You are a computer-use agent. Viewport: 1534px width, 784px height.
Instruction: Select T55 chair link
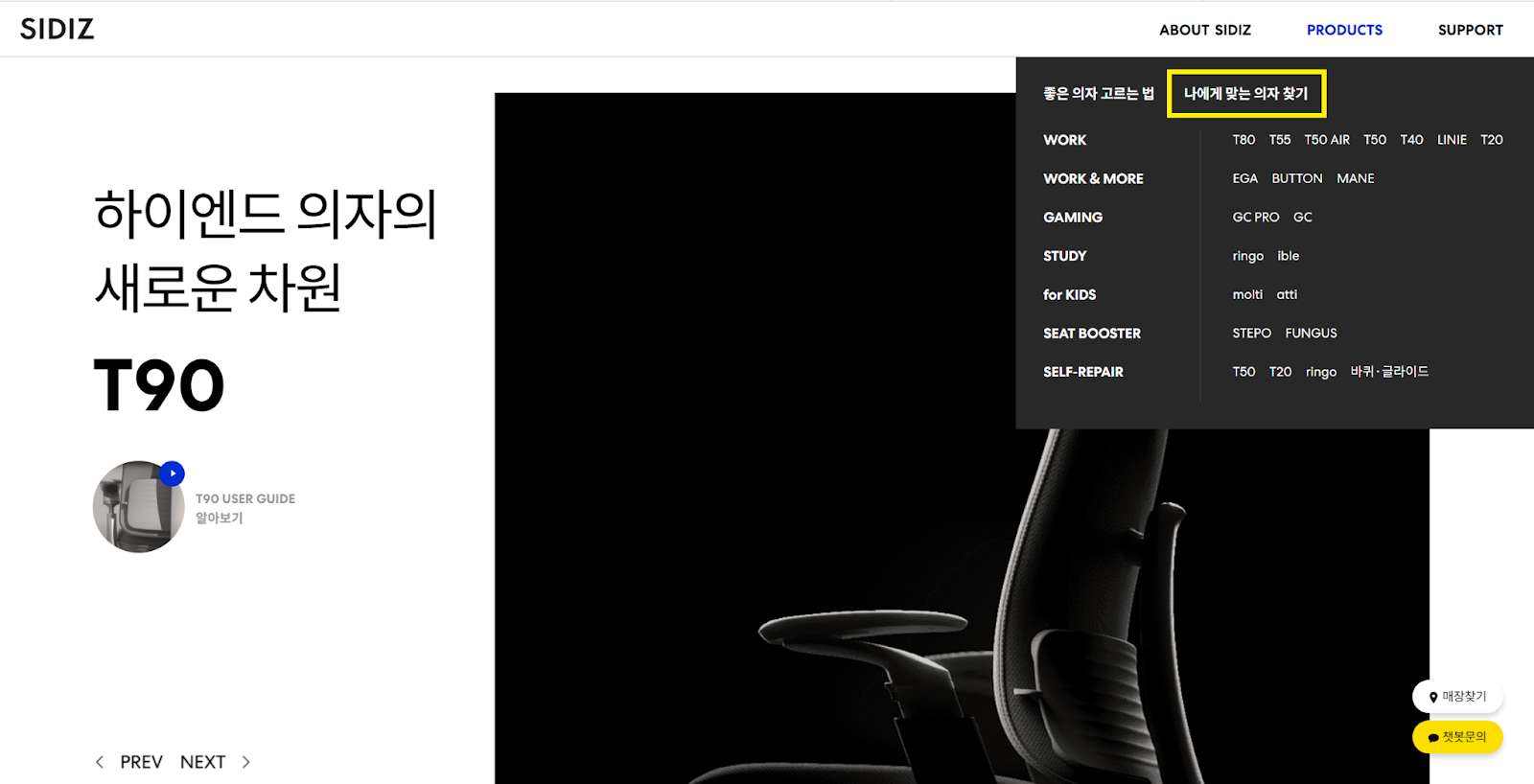[1280, 140]
